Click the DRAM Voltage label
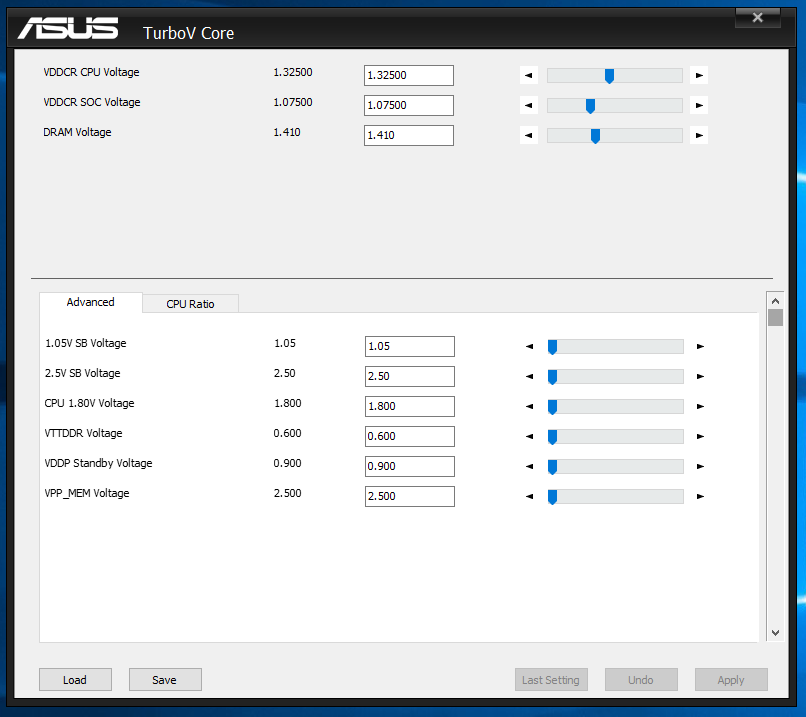The width and height of the screenshot is (806, 717). point(77,133)
